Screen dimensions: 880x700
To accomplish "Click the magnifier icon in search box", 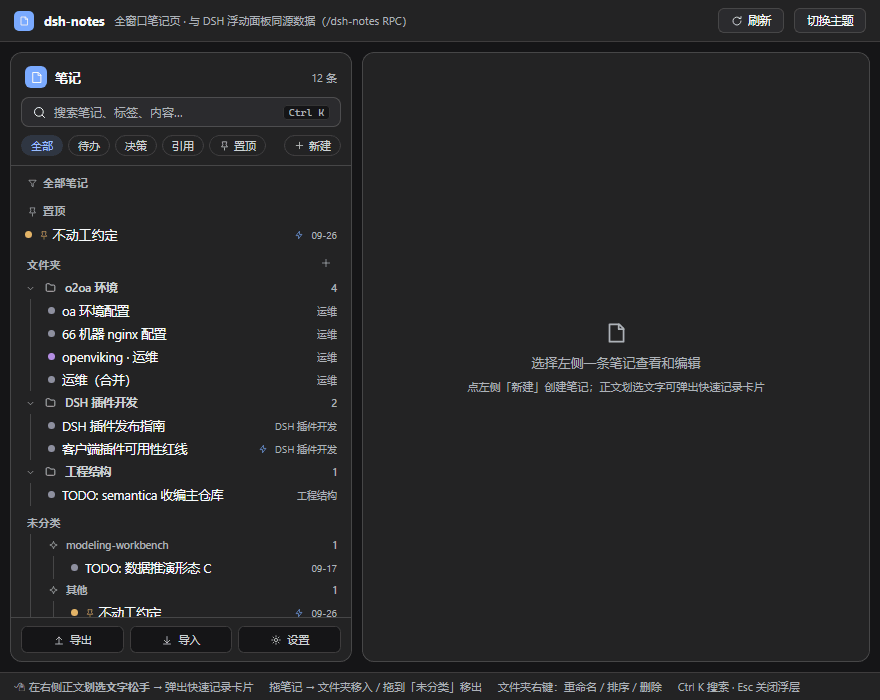I will pyautogui.click(x=39, y=113).
